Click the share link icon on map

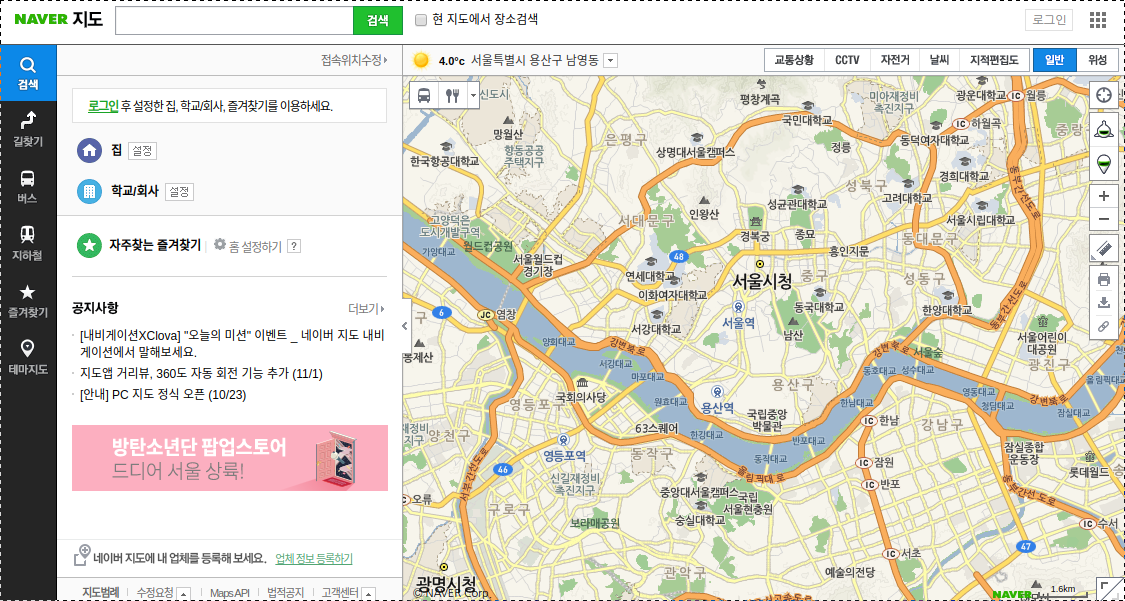(1104, 327)
